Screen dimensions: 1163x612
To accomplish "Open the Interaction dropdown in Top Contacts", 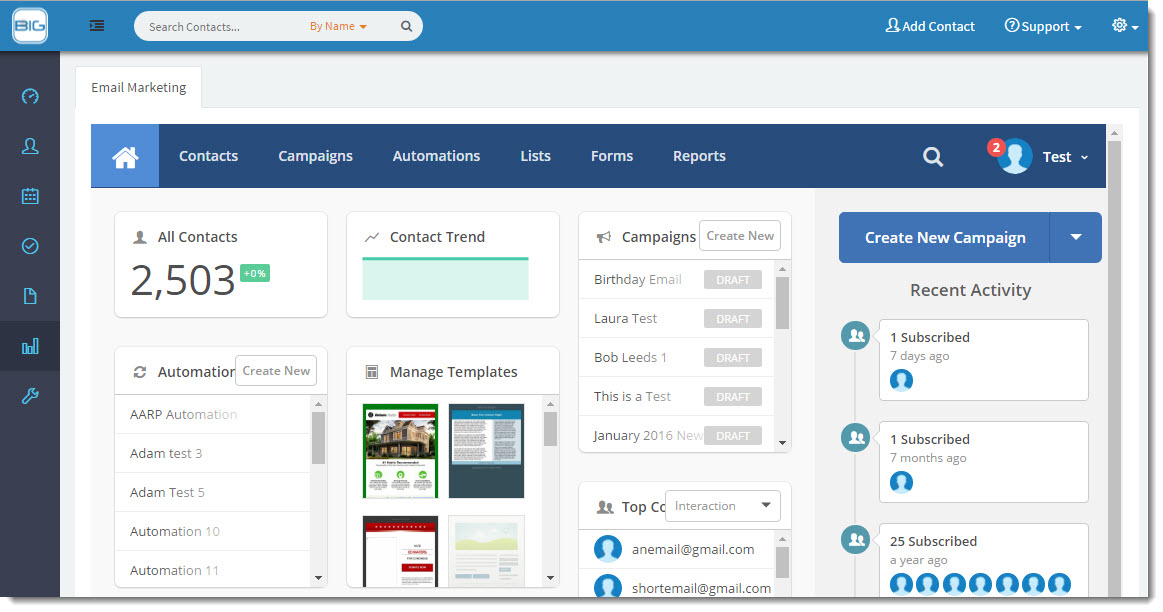I will (722, 506).
